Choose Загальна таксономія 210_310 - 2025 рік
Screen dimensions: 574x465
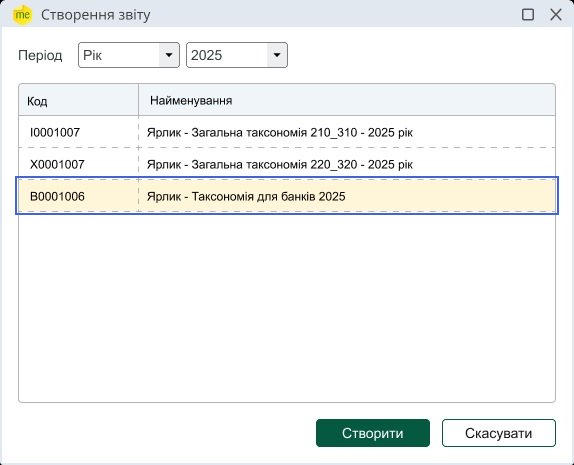[280, 133]
